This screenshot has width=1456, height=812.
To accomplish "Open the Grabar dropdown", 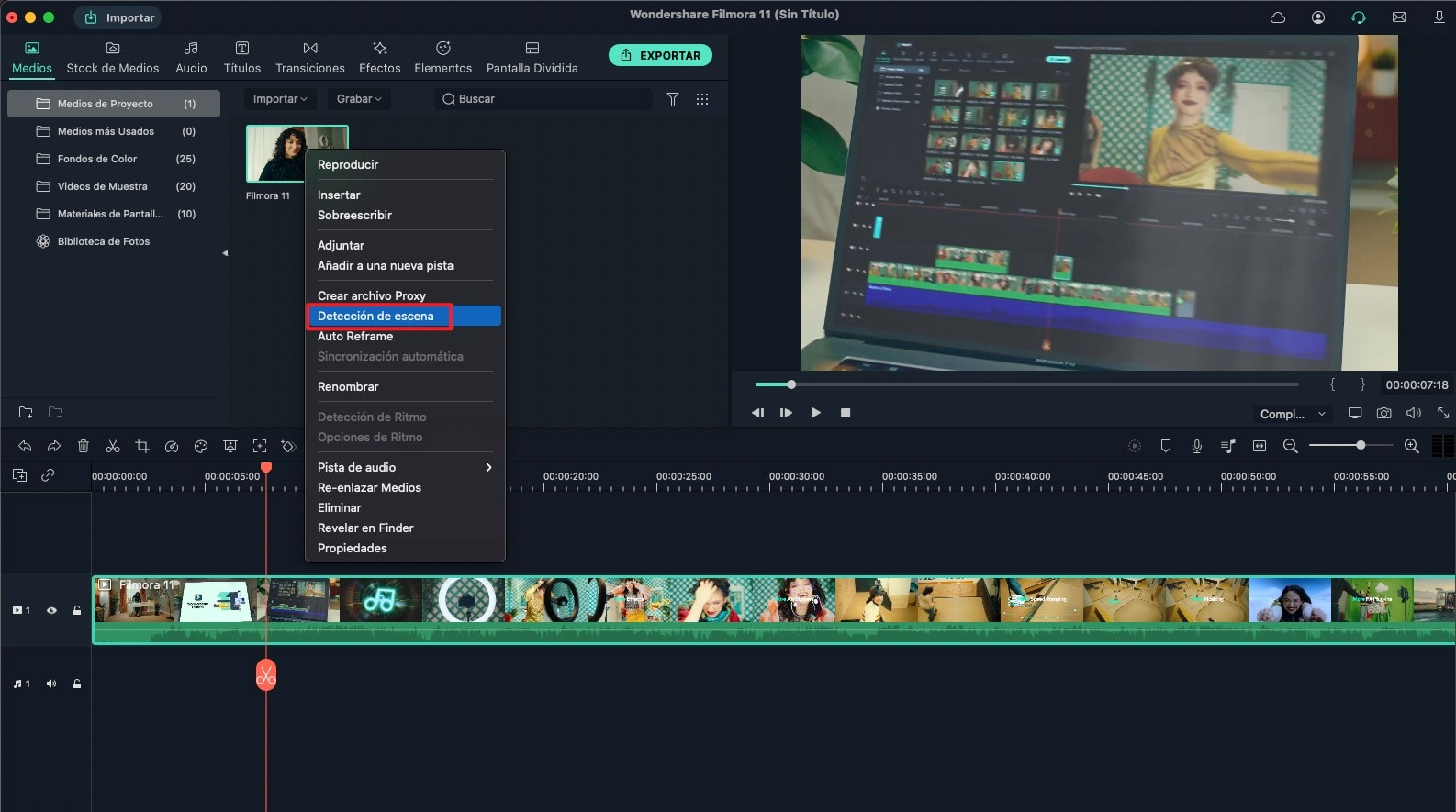I will [x=358, y=99].
